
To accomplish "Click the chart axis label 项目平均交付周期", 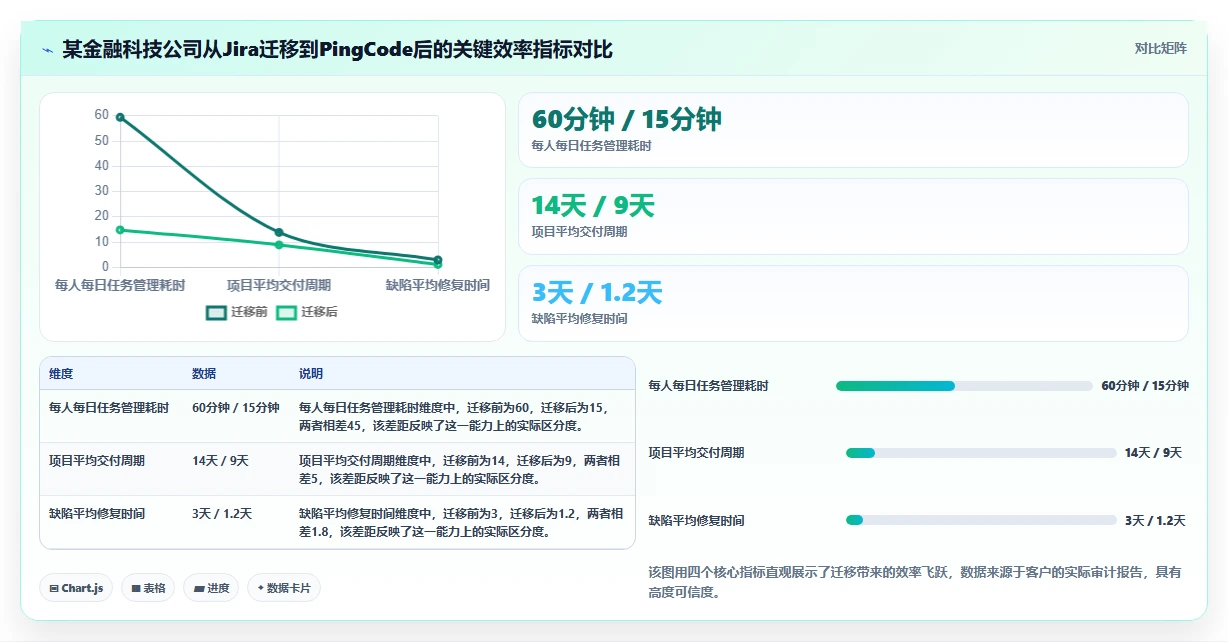I will tap(279, 285).
